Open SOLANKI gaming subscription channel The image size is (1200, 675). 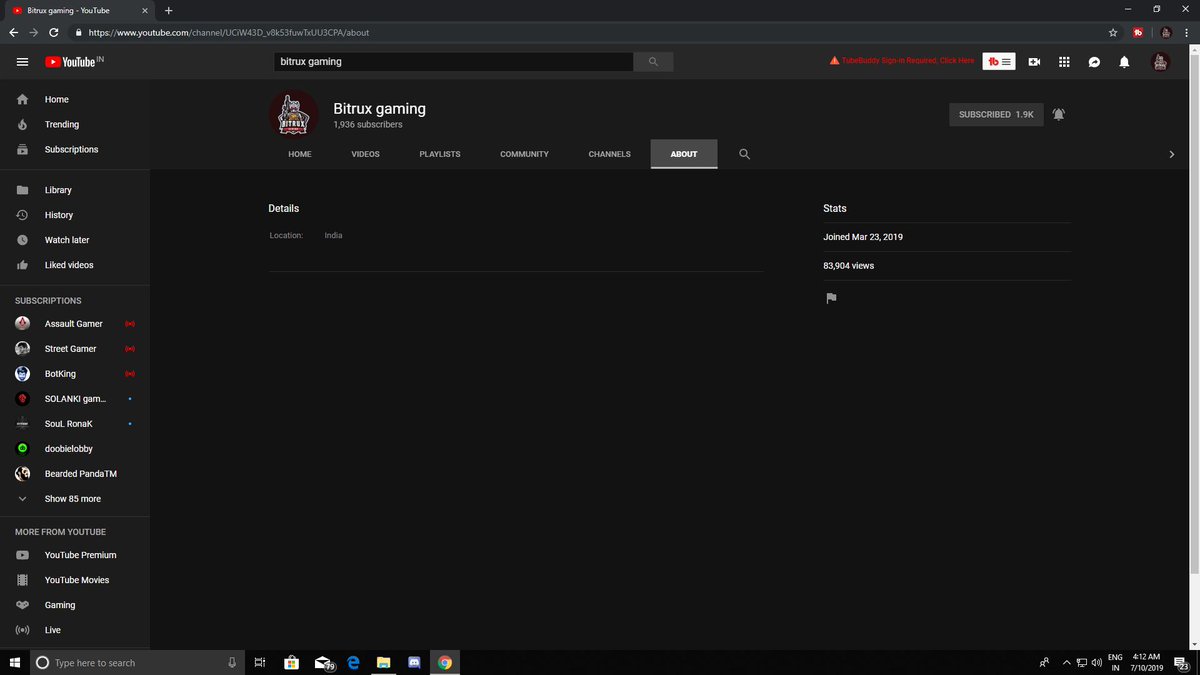coord(75,399)
